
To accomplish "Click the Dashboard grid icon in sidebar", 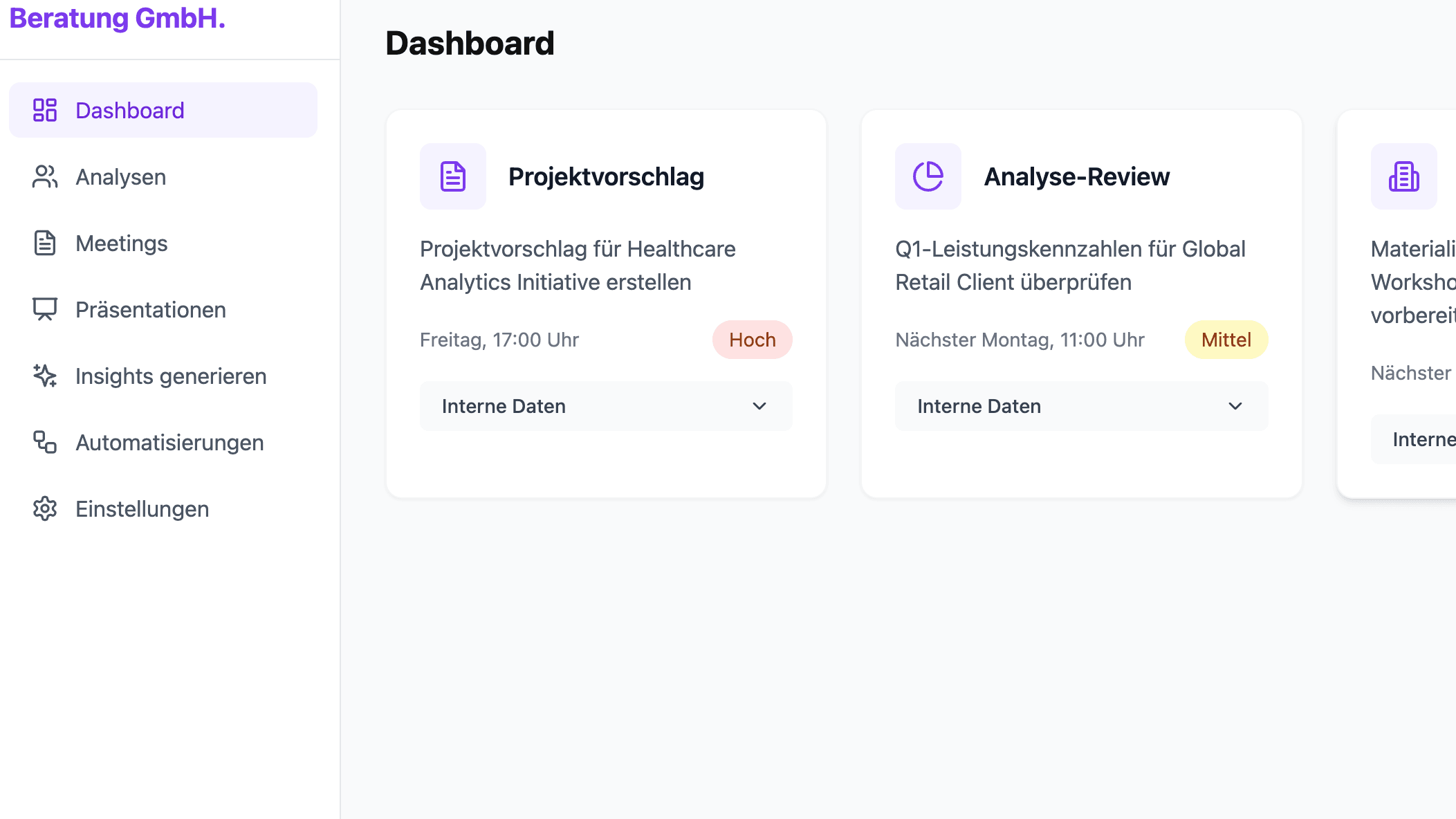I will [x=45, y=110].
